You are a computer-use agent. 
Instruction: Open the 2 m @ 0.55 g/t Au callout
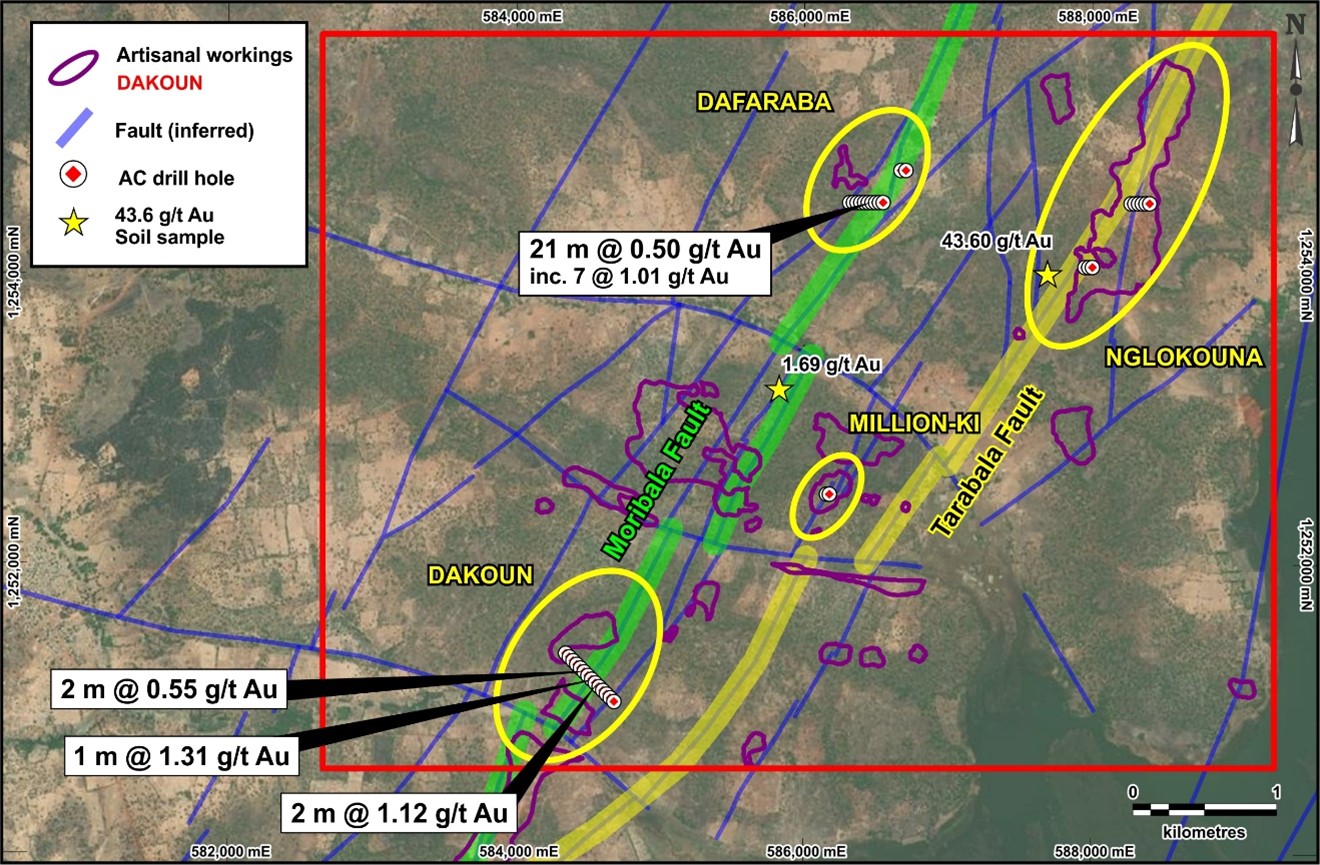[167, 689]
